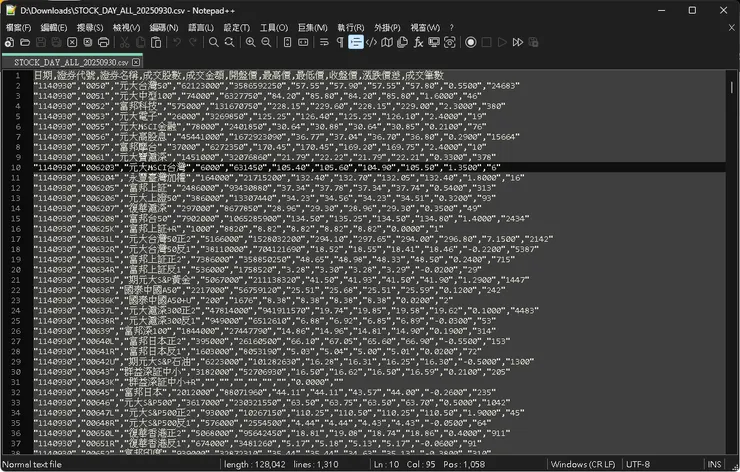Close the STOCK_DAY_ALL_20250930.csv tab with its X
The width and height of the screenshot is (740, 472).
136,62
